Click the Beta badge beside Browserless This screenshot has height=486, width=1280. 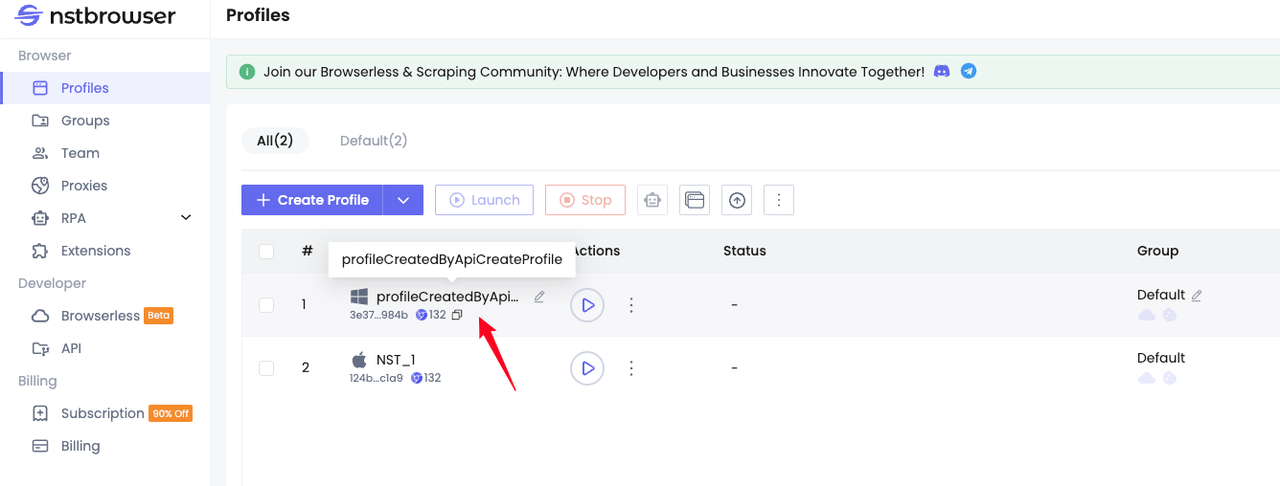tap(159, 316)
